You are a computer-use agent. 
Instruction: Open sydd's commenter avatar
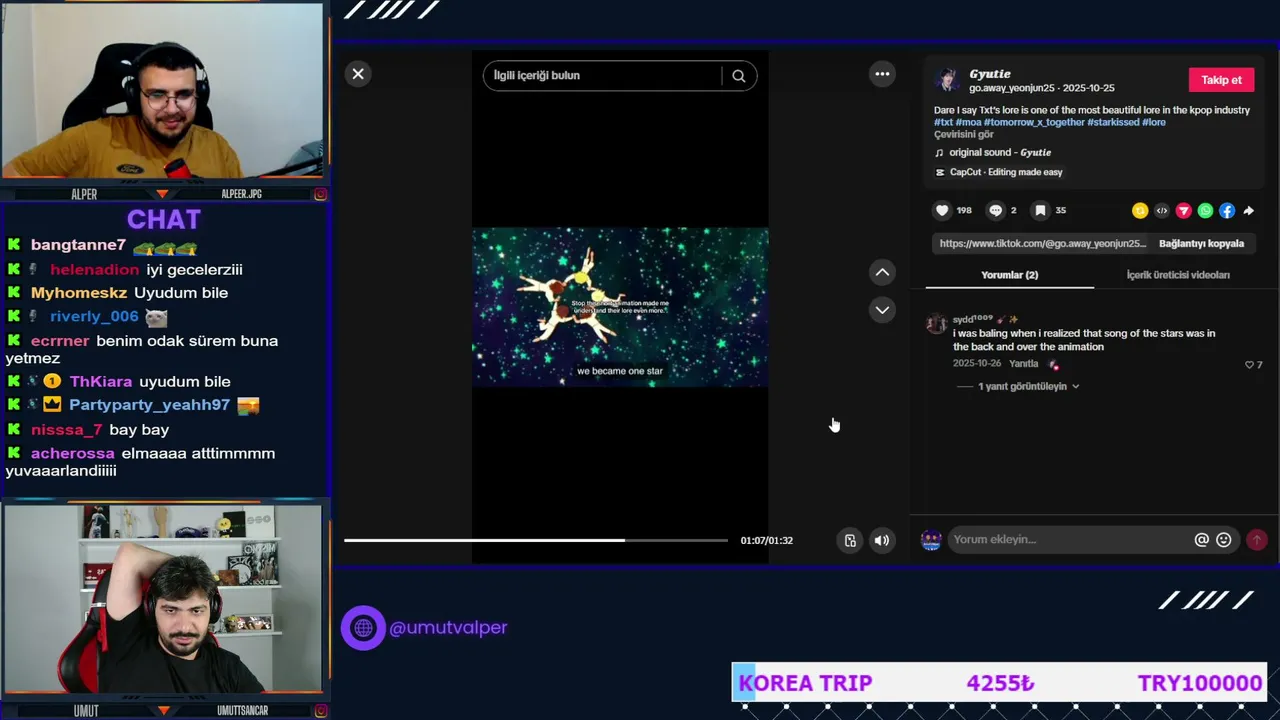point(937,324)
